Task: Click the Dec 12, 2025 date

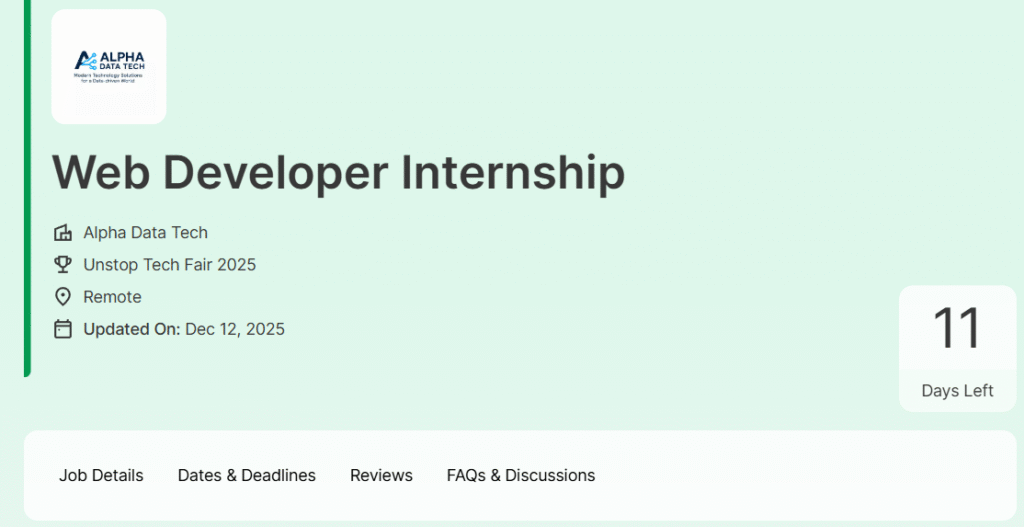Action: [x=235, y=329]
